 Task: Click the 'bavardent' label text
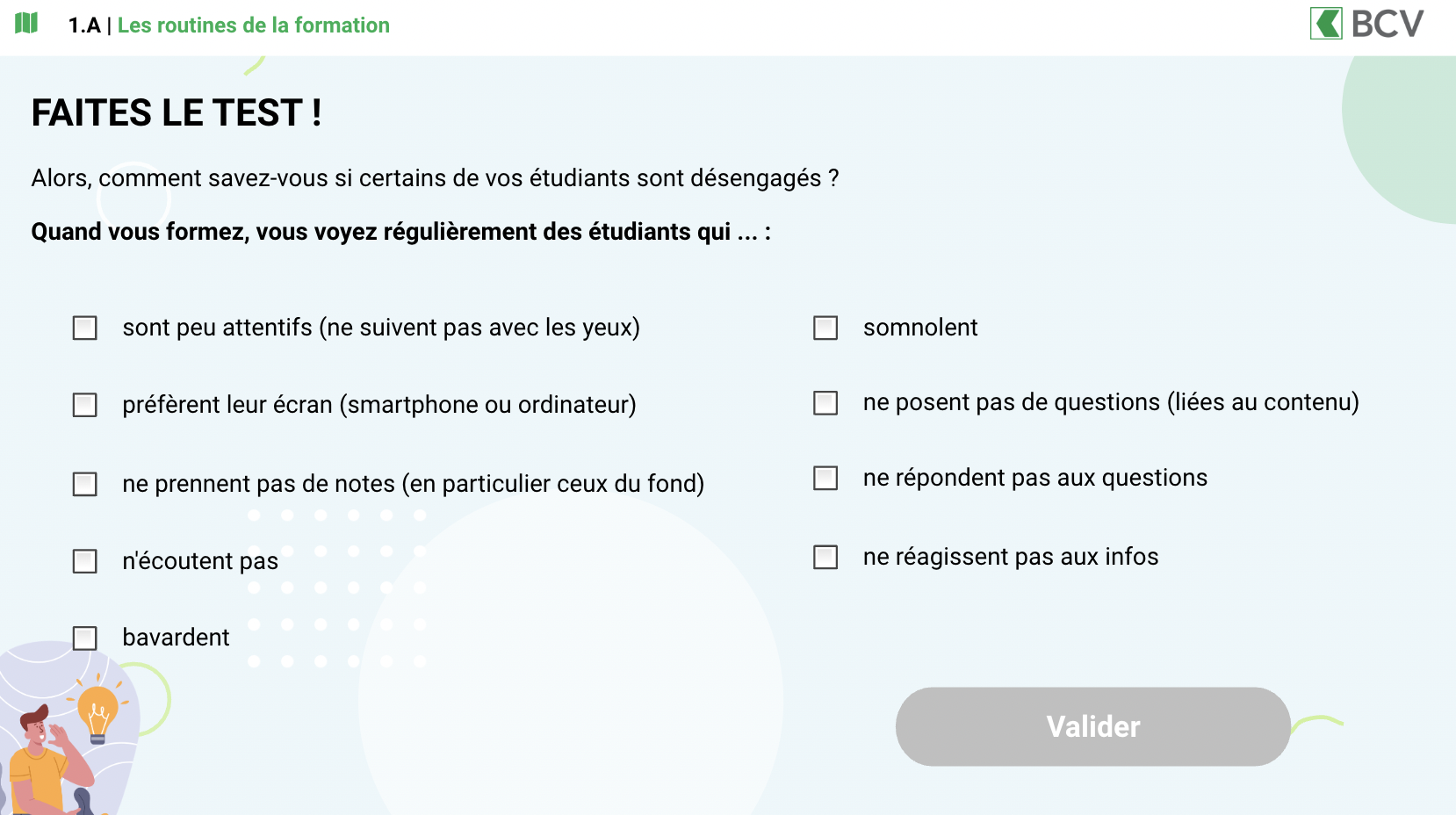pos(176,638)
